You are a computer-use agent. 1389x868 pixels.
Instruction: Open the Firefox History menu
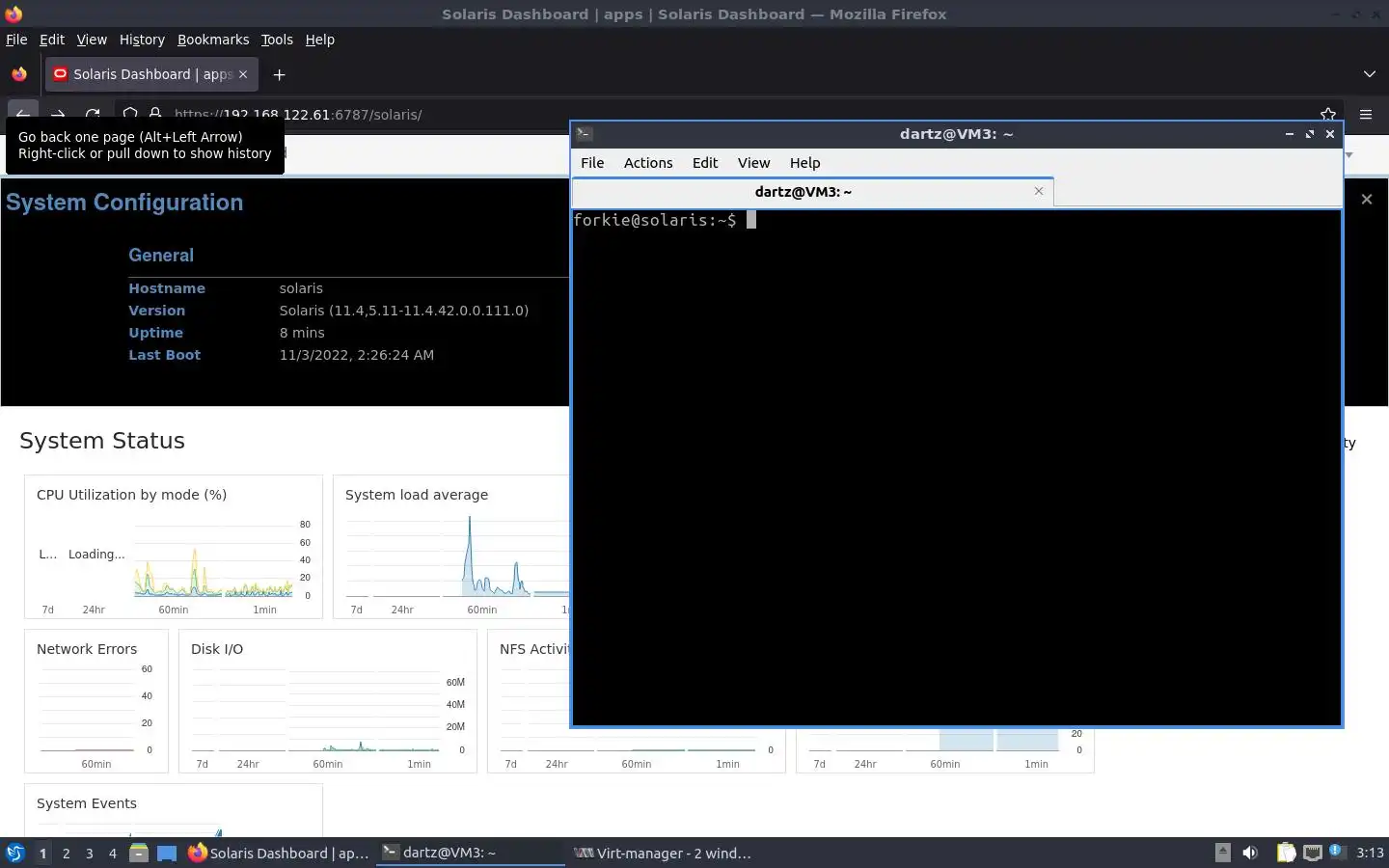coord(142,40)
